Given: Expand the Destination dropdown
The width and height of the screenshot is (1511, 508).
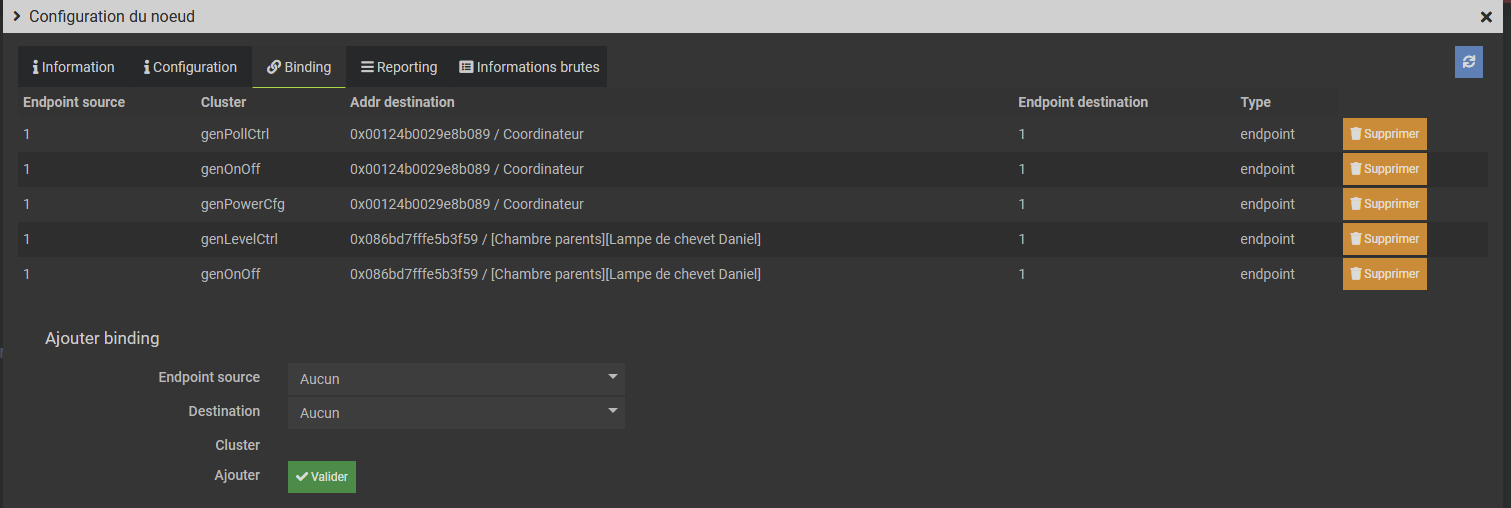Looking at the screenshot, I should [x=456, y=413].
